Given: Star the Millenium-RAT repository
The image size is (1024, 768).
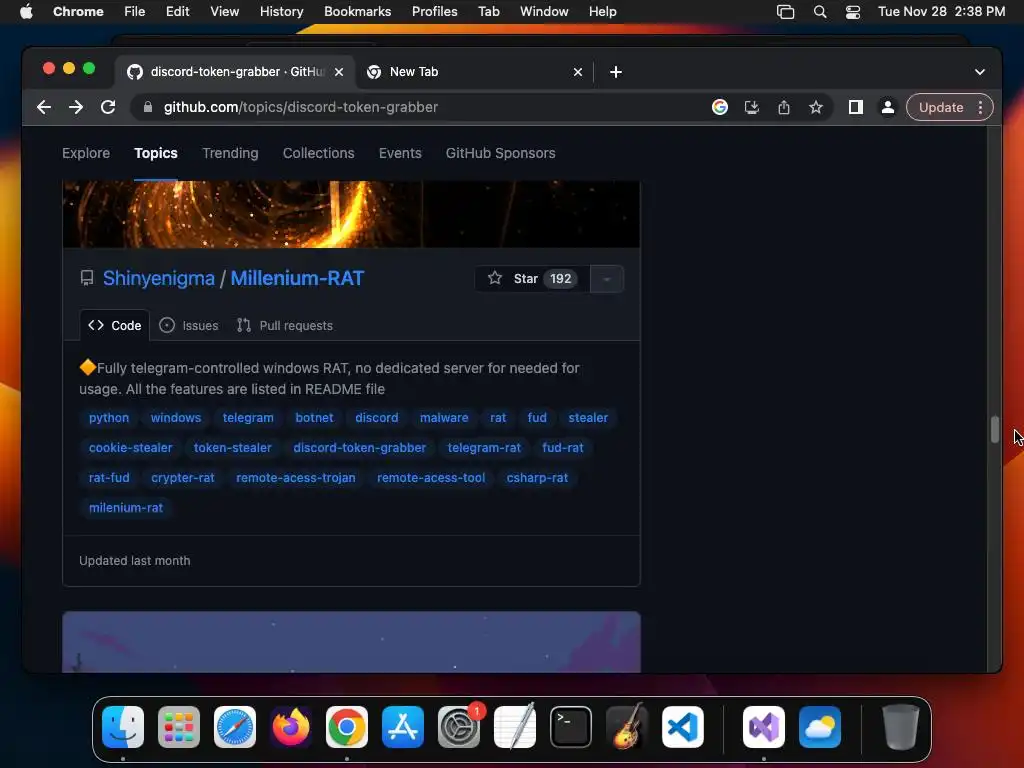Looking at the screenshot, I should pos(532,279).
